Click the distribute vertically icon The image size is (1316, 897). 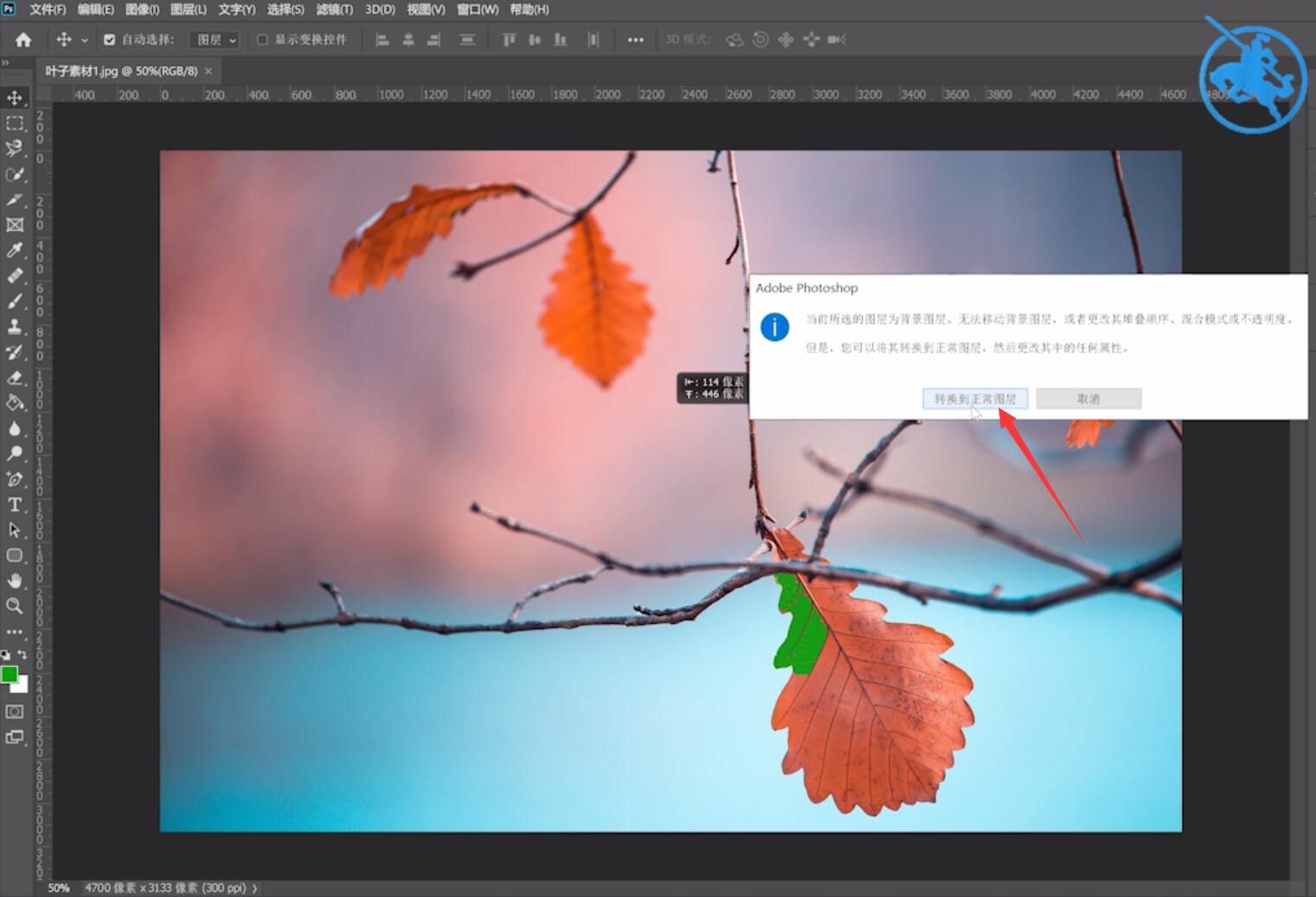point(467,40)
